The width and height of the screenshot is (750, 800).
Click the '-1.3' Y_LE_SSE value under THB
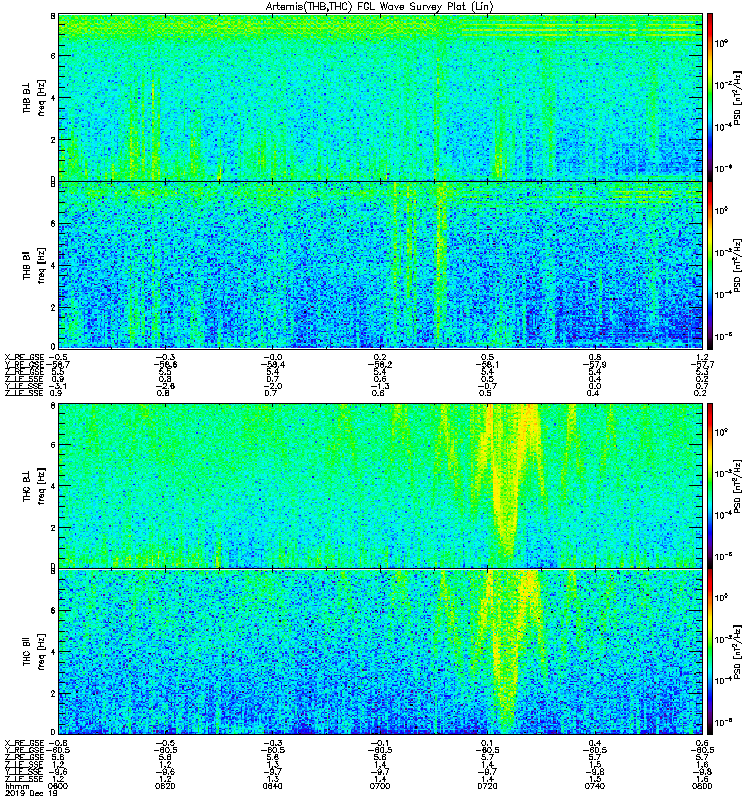380,386
